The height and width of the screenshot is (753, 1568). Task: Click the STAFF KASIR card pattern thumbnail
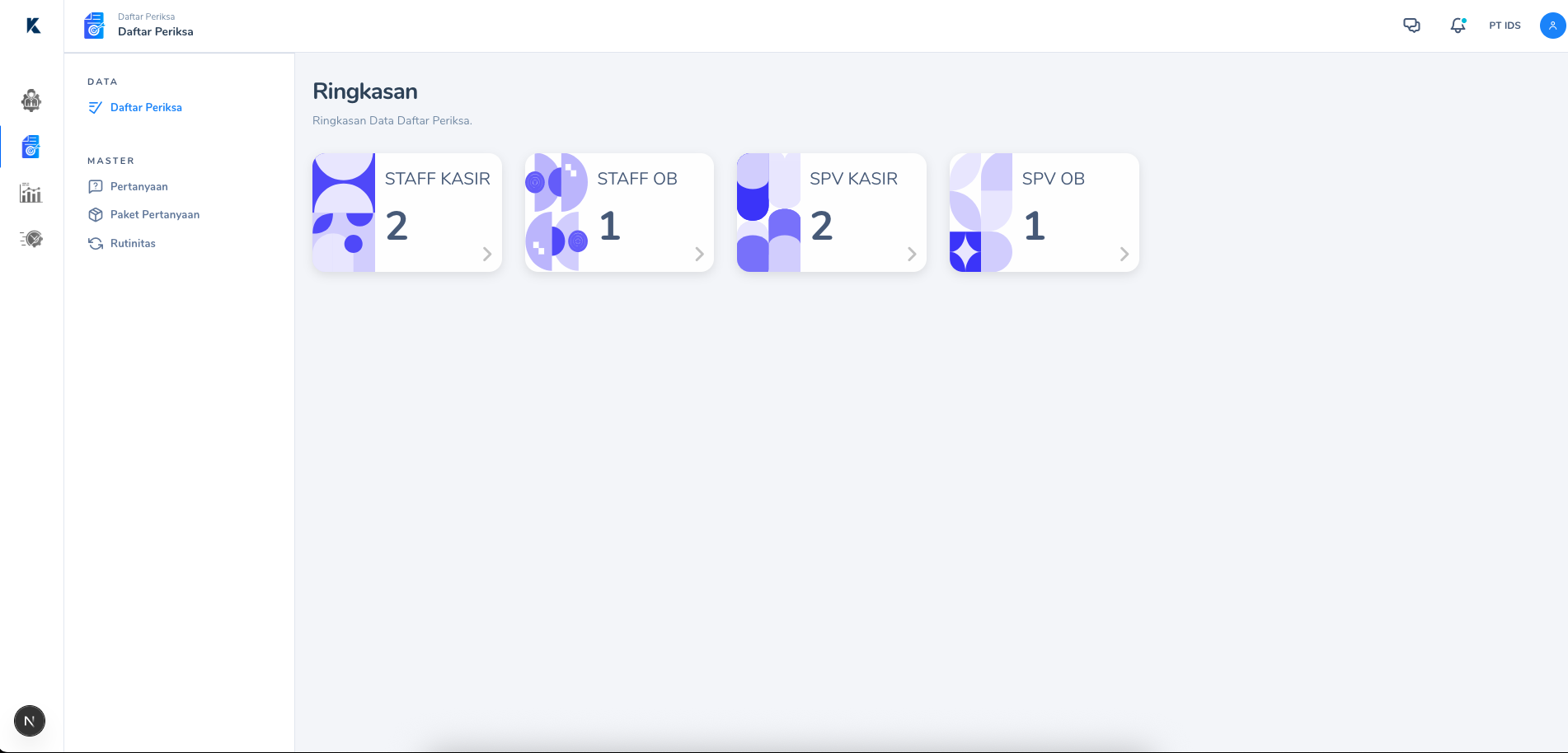[x=344, y=213]
